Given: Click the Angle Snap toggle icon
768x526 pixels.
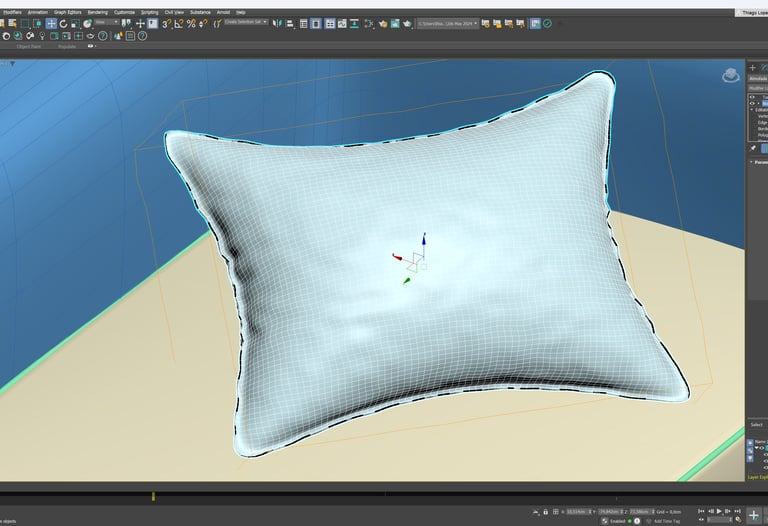Looking at the screenshot, I should point(178,23).
